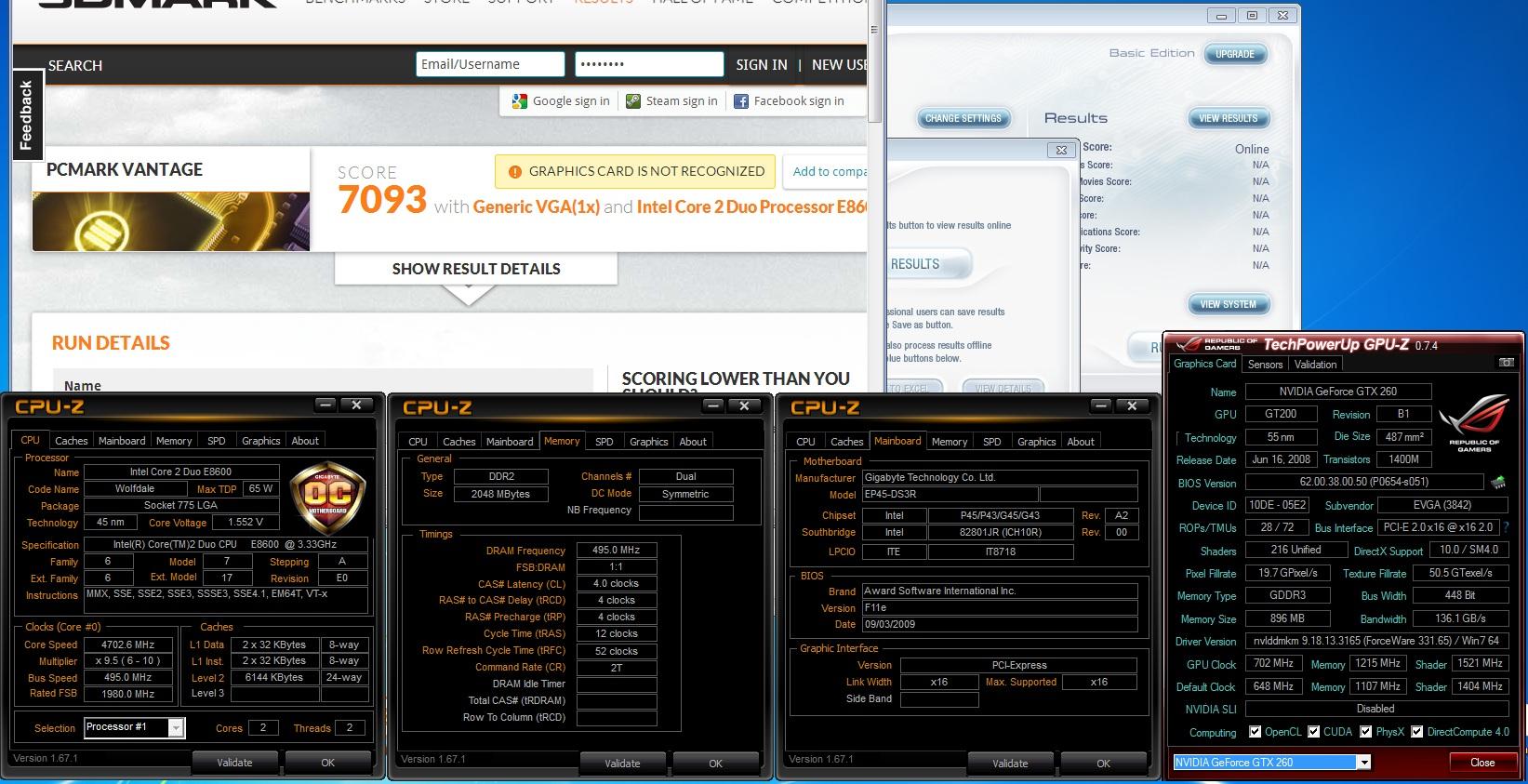Open the Feedback side tab
This screenshot has width=1528, height=784.
27,114
